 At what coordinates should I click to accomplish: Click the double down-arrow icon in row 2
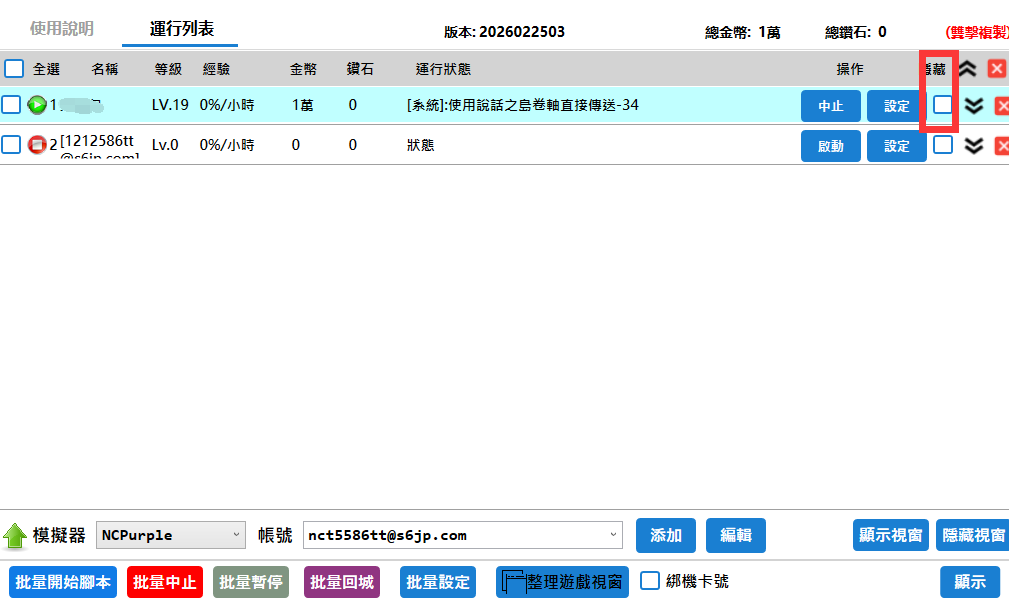point(974,146)
